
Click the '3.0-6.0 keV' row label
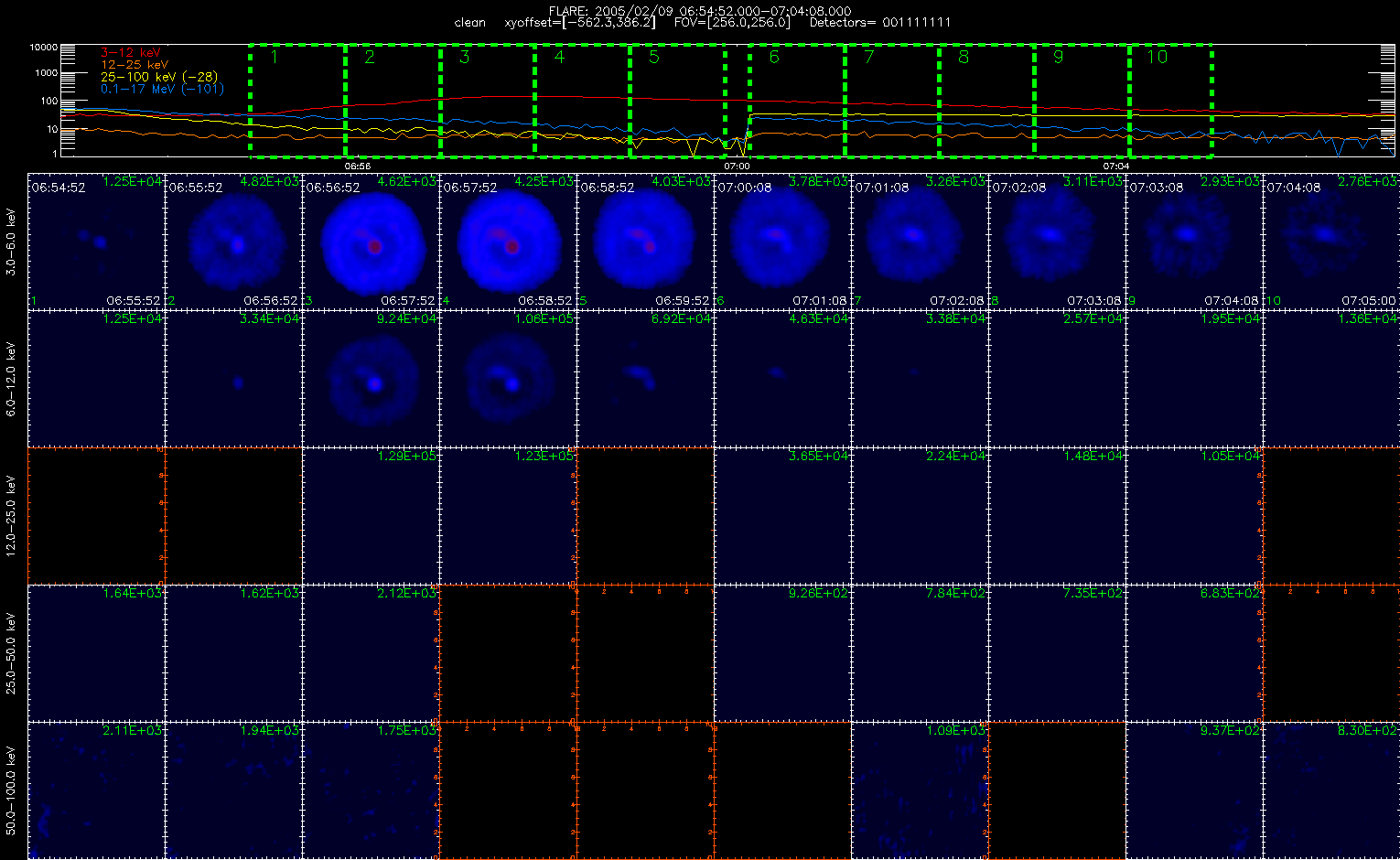click(x=12, y=242)
